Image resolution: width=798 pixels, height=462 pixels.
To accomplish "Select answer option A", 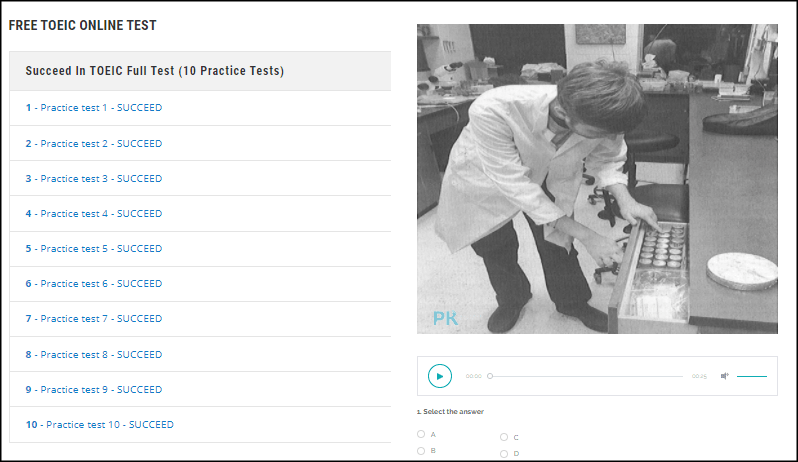I will pyautogui.click(x=421, y=434).
